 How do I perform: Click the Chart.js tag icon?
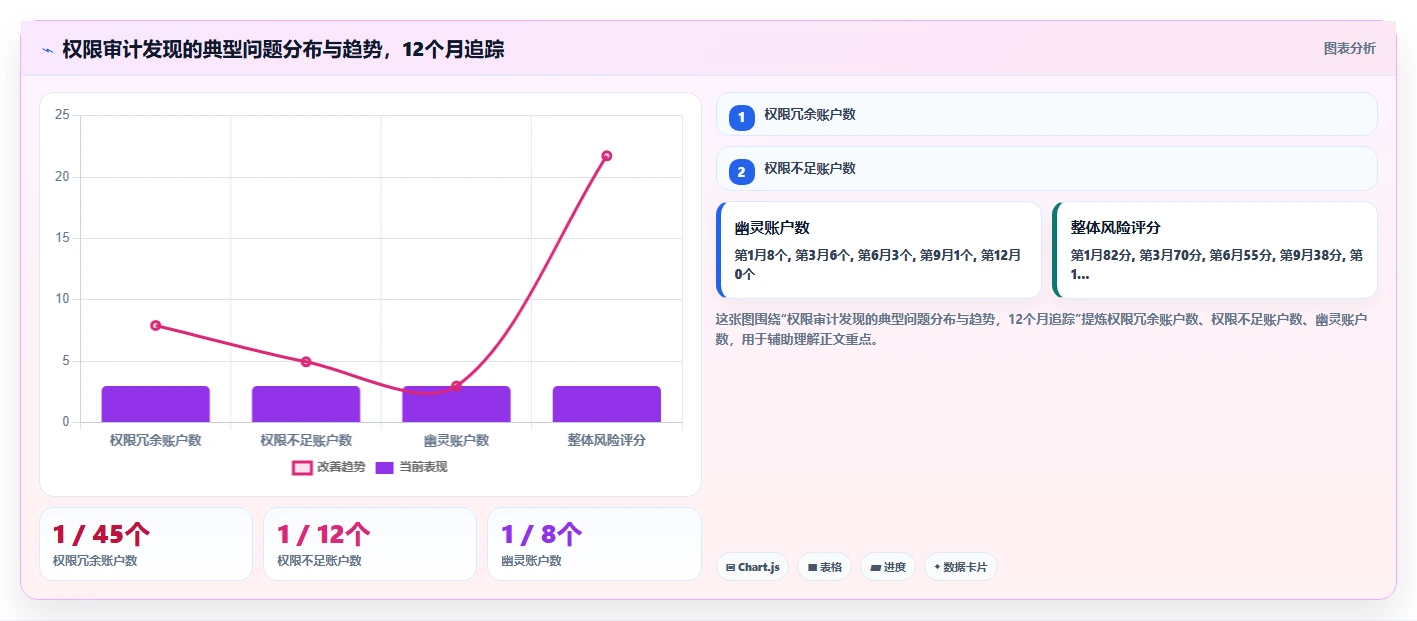coord(731,567)
